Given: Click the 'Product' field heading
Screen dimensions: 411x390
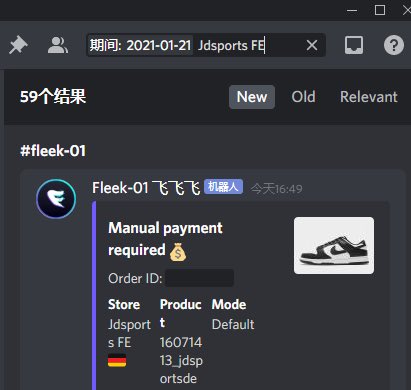Looking at the screenshot, I should pyautogui.click(x=180, y=313).
